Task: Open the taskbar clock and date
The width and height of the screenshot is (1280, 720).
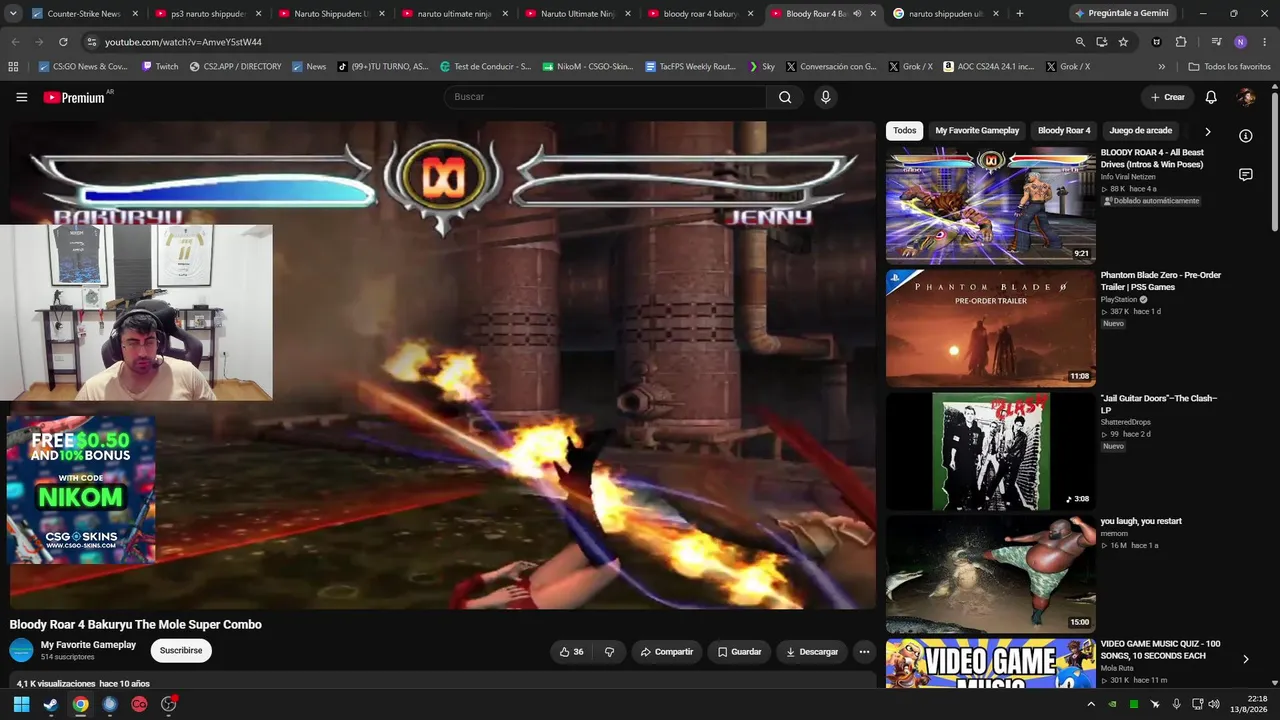Action: tap(1249, 704)
